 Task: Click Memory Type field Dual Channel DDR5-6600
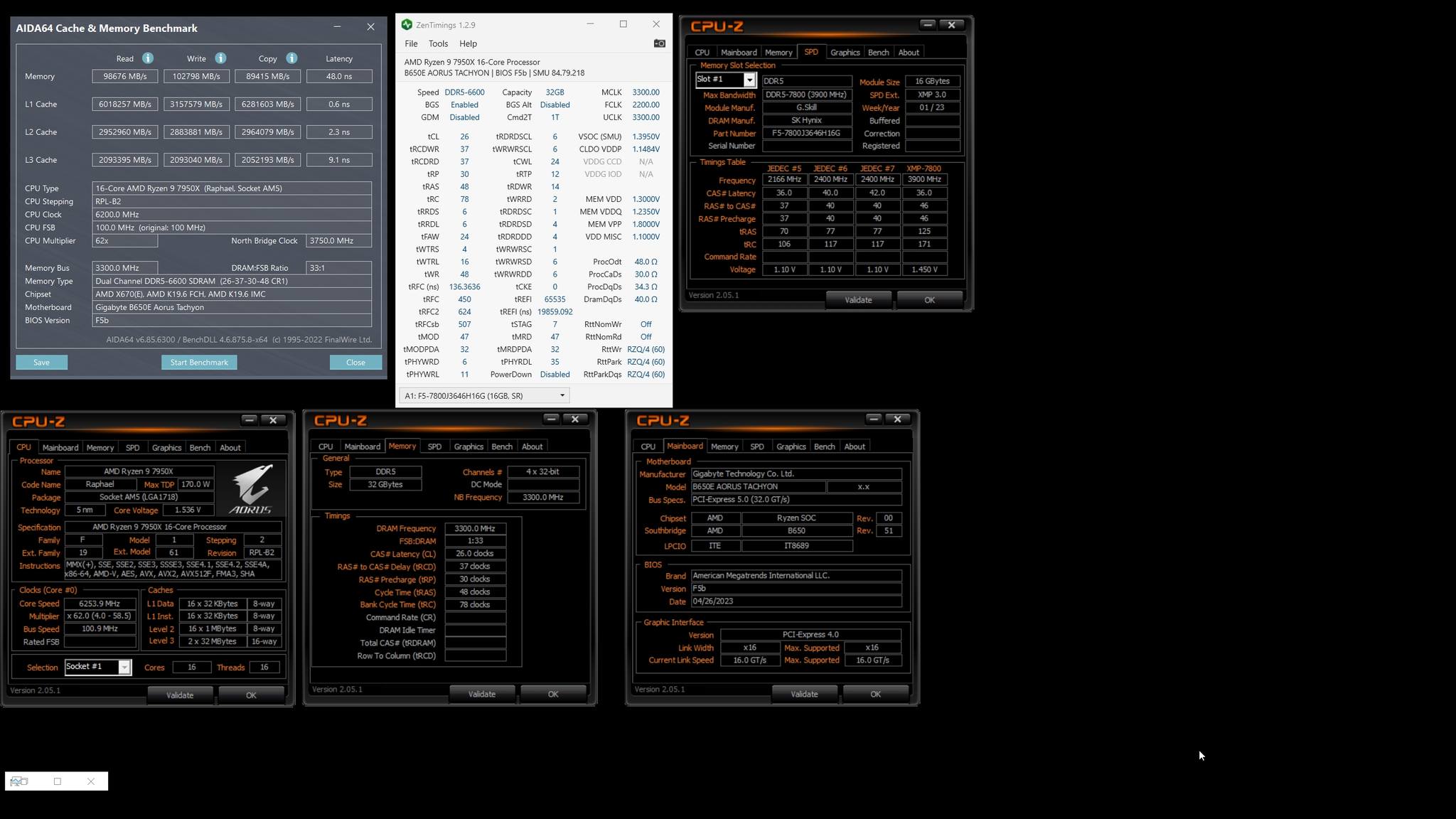pos(232,281)
